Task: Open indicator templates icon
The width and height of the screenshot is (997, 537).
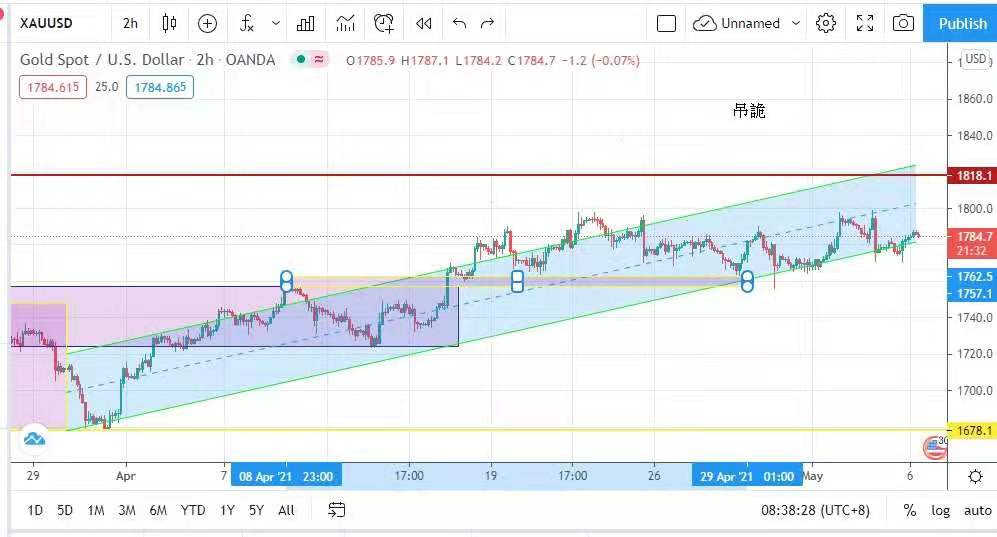Action: 345,23
